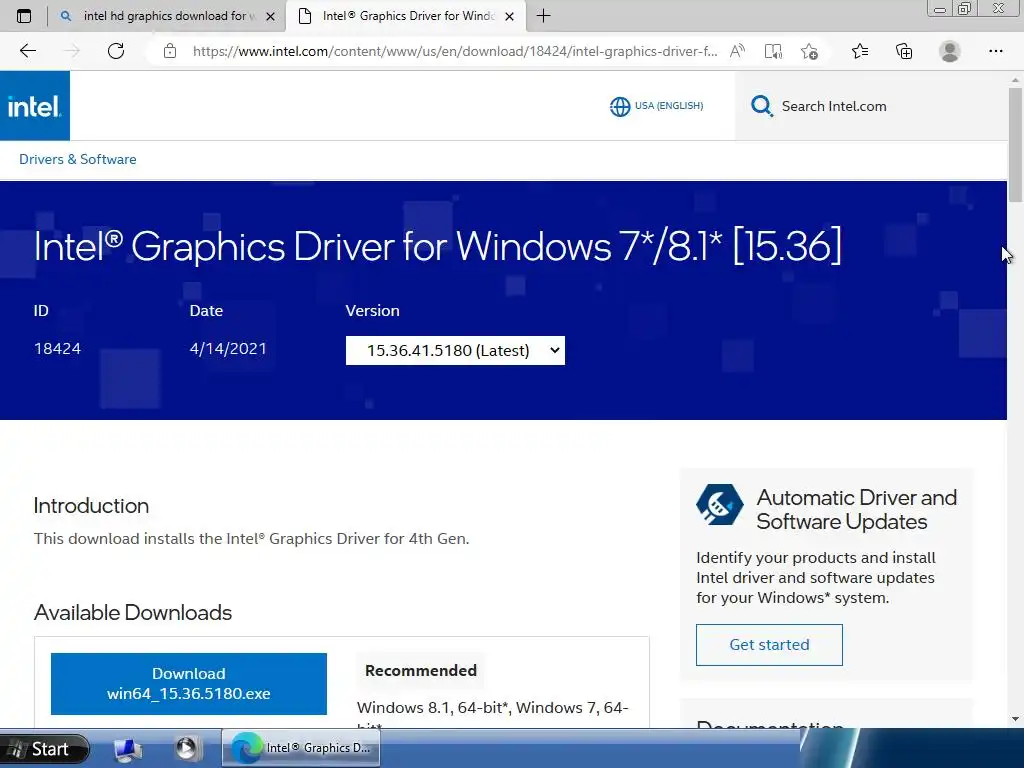Click the scrollbar up arrow

click(1016, 80)
